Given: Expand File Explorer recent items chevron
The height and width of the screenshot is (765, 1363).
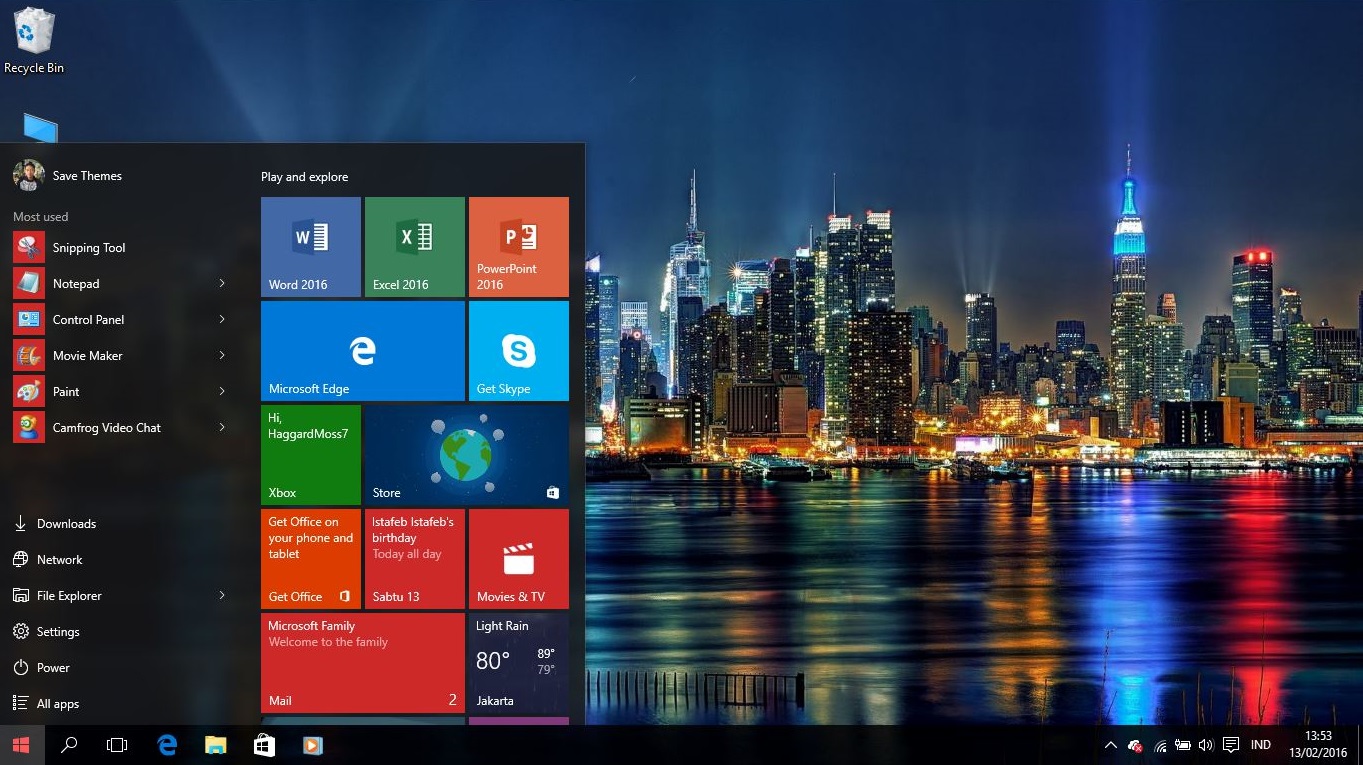Looking at the screenshot, I should (221, 595).
